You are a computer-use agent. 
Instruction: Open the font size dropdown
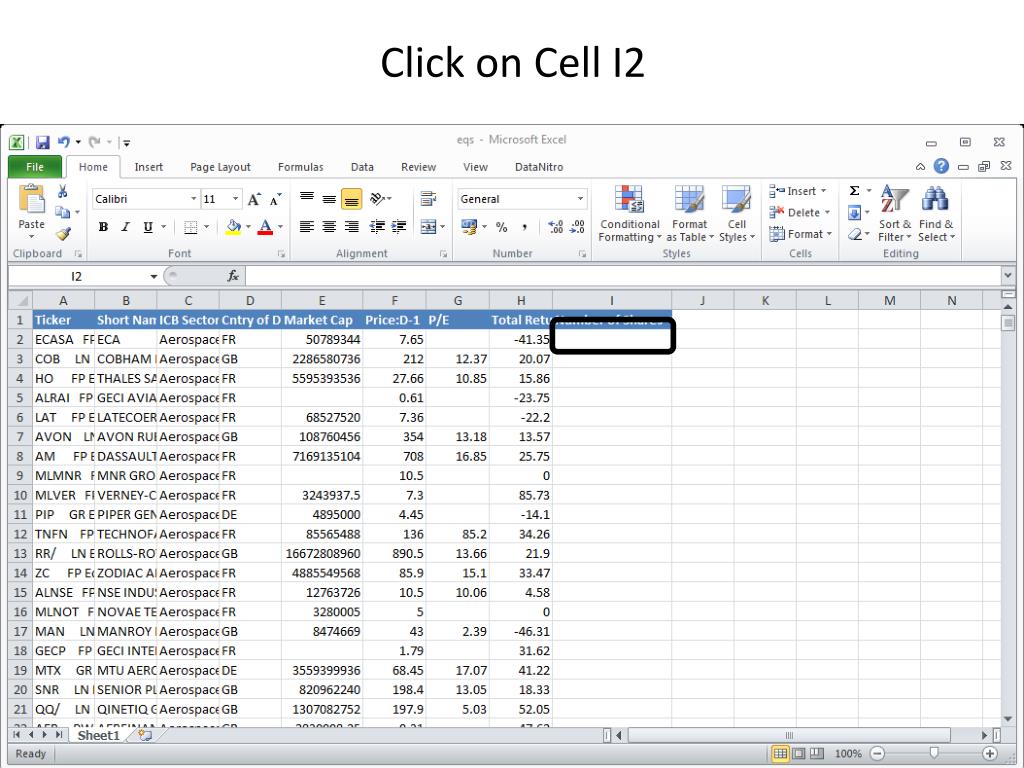click(x=236, y=199)
